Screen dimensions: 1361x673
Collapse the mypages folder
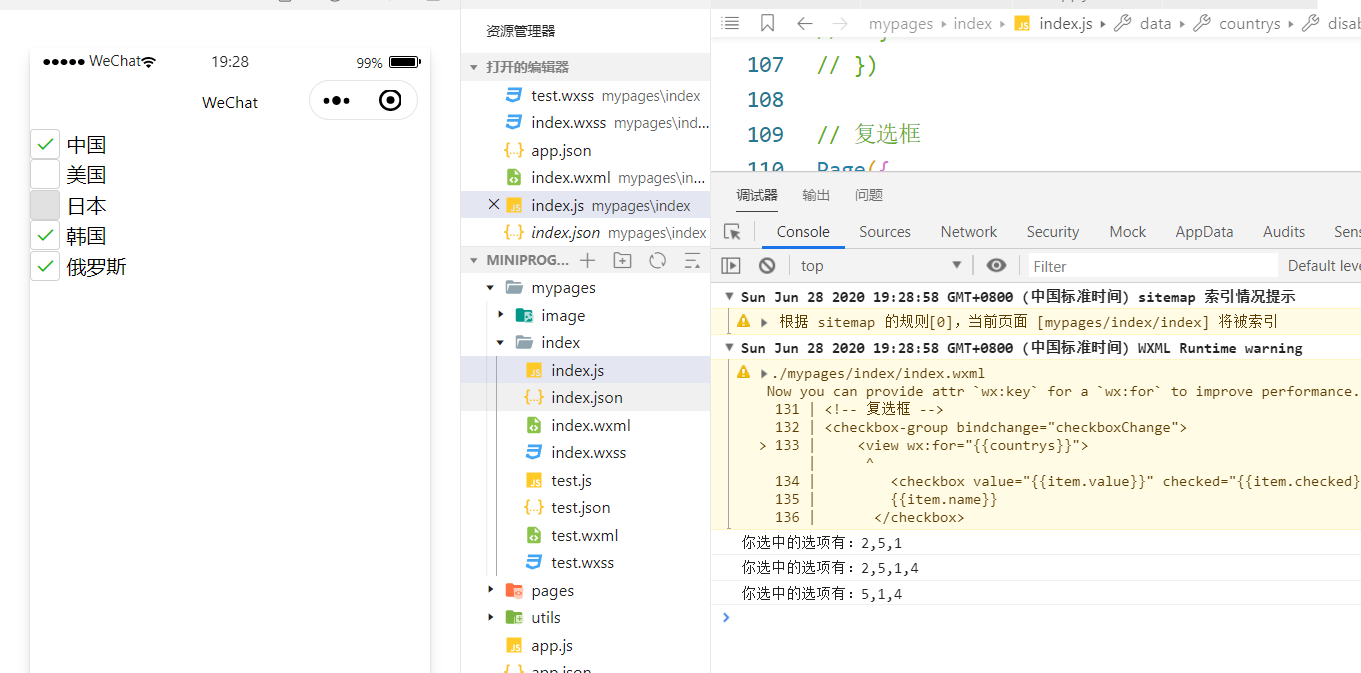(490, 288)
